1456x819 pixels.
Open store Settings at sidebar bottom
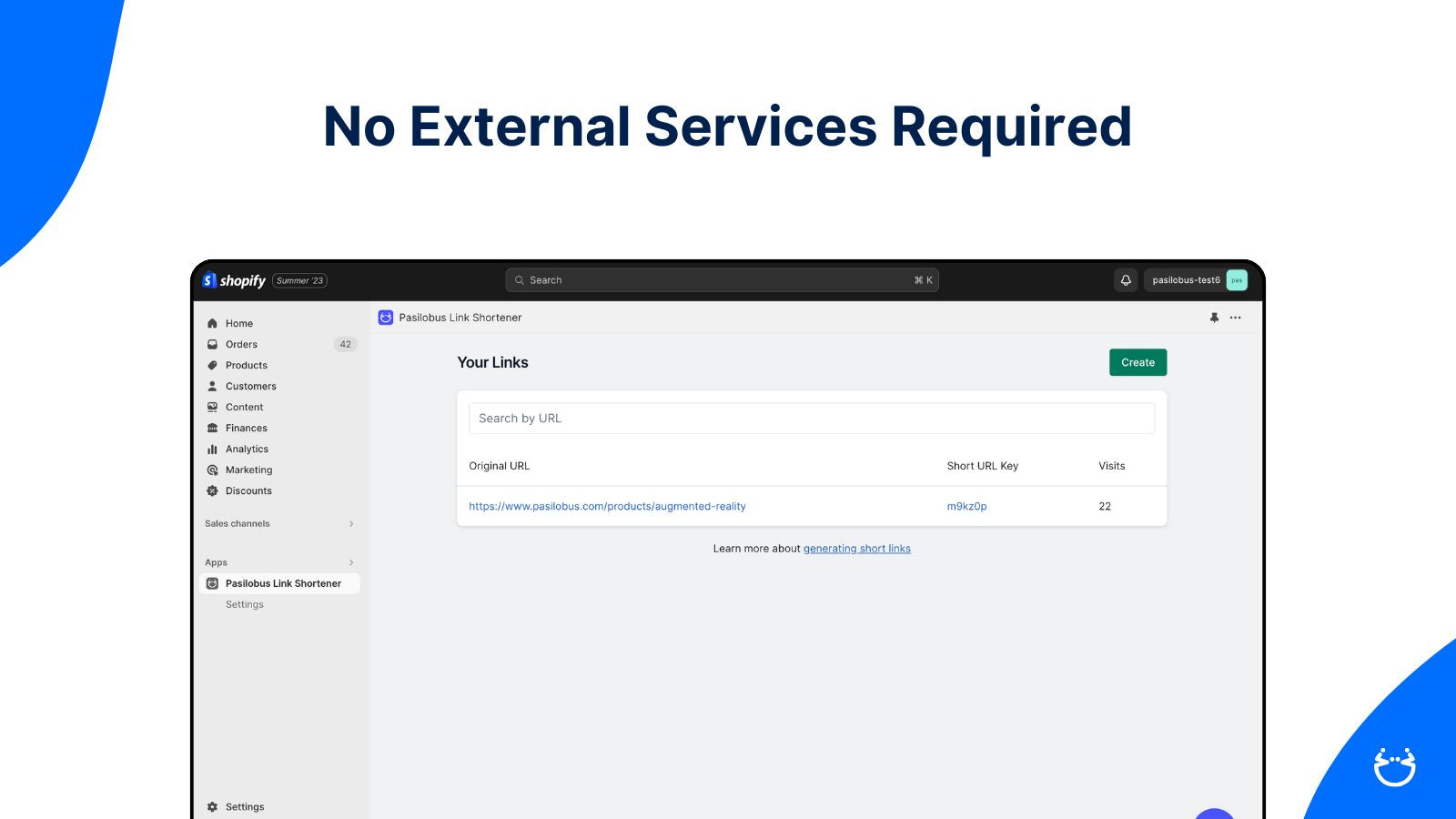pyautogui.click(x=245, y=806)
